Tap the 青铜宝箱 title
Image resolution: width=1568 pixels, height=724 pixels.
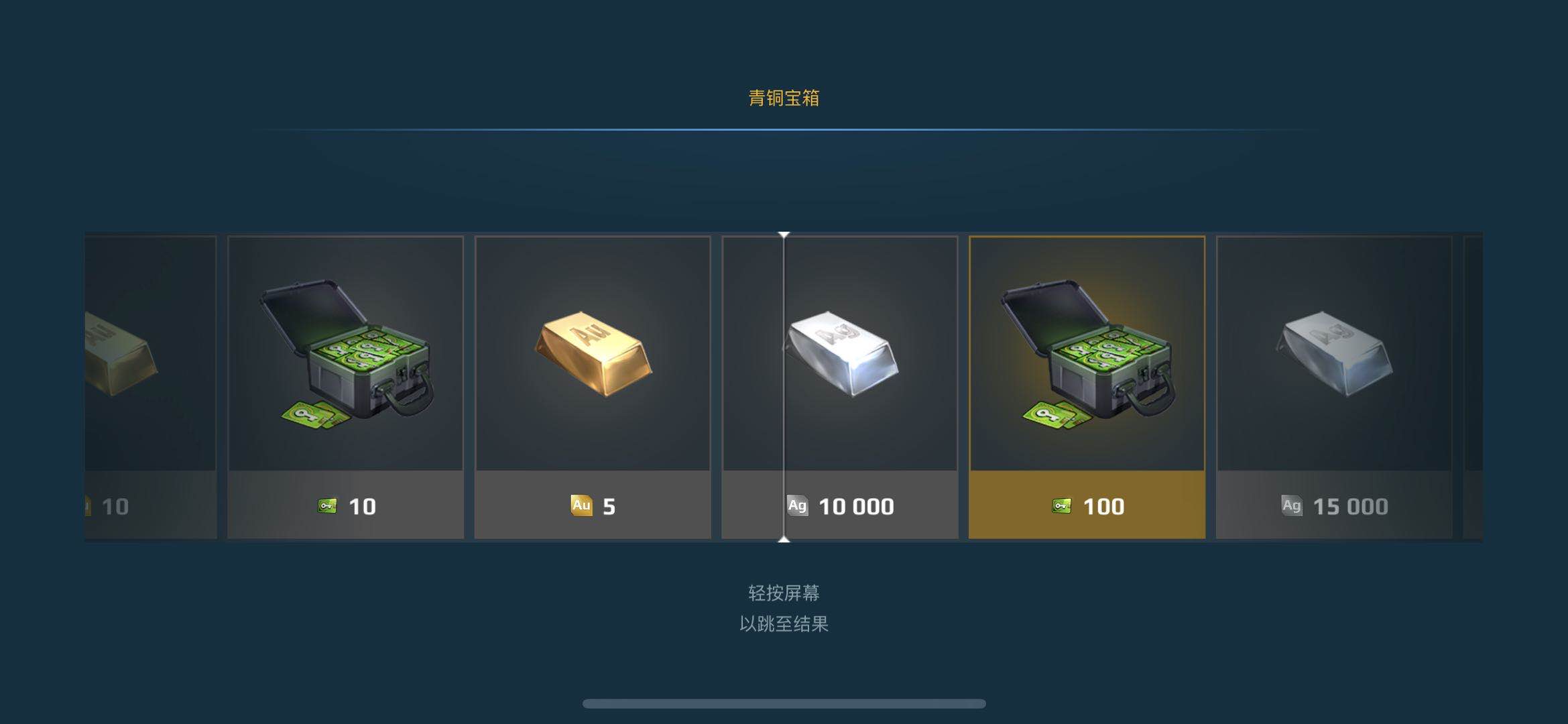(784, 98)
